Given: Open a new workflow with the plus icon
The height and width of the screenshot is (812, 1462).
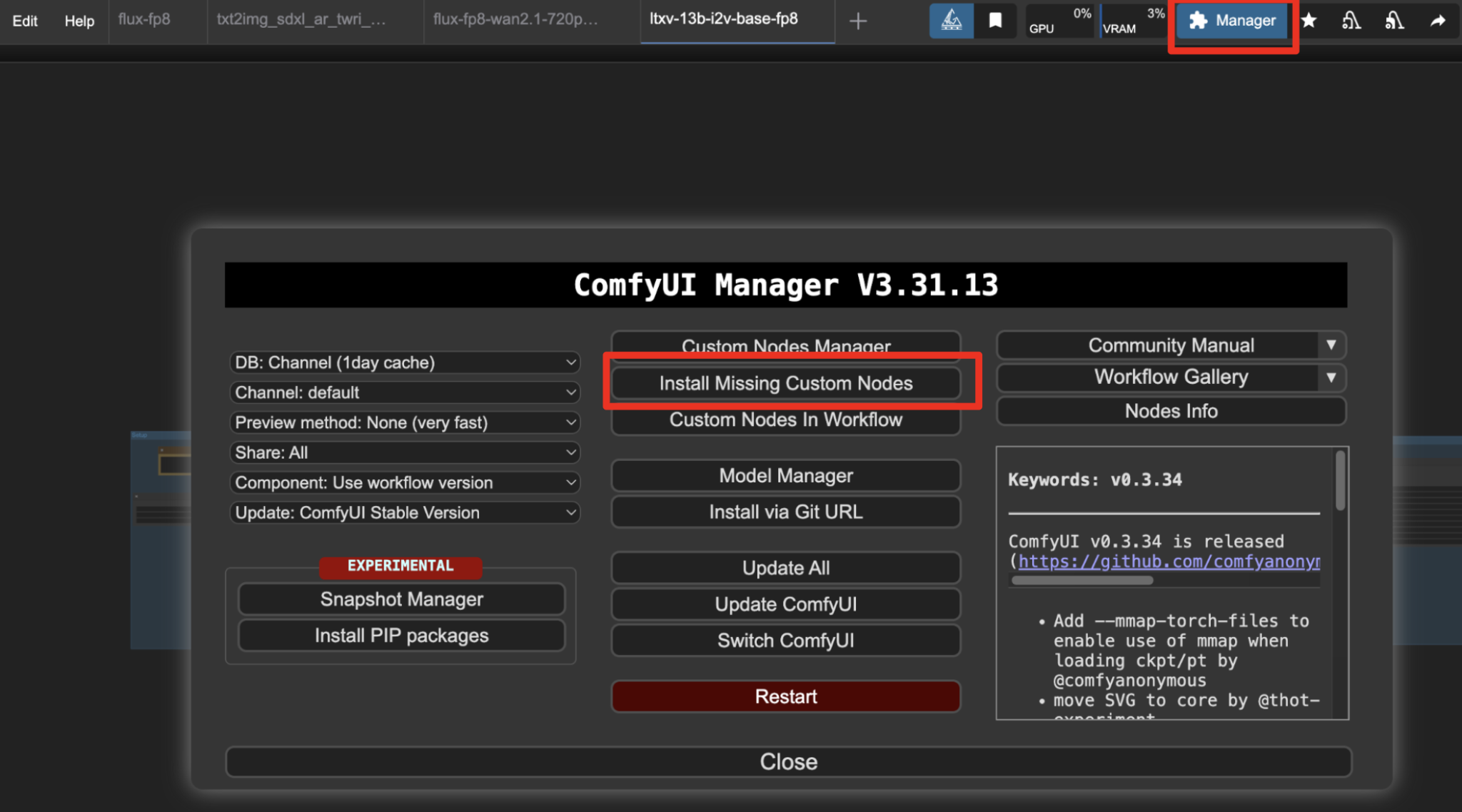Looking at the screenshot, I should pos(857,21).
